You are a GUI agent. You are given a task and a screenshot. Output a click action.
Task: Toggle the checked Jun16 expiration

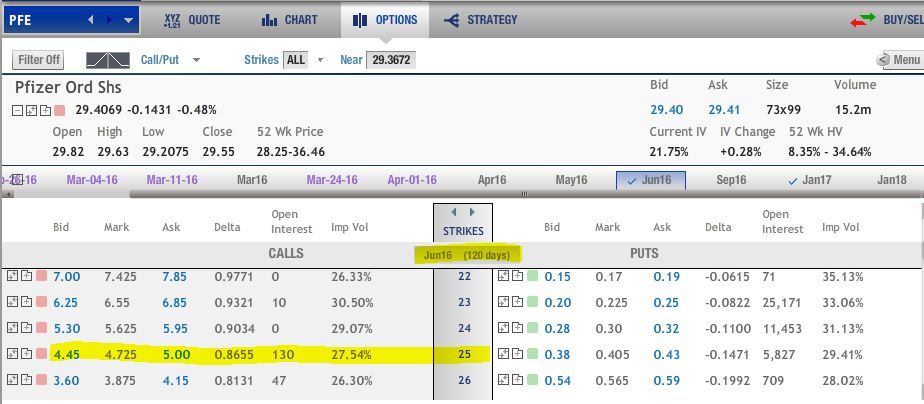coord(651,180)
